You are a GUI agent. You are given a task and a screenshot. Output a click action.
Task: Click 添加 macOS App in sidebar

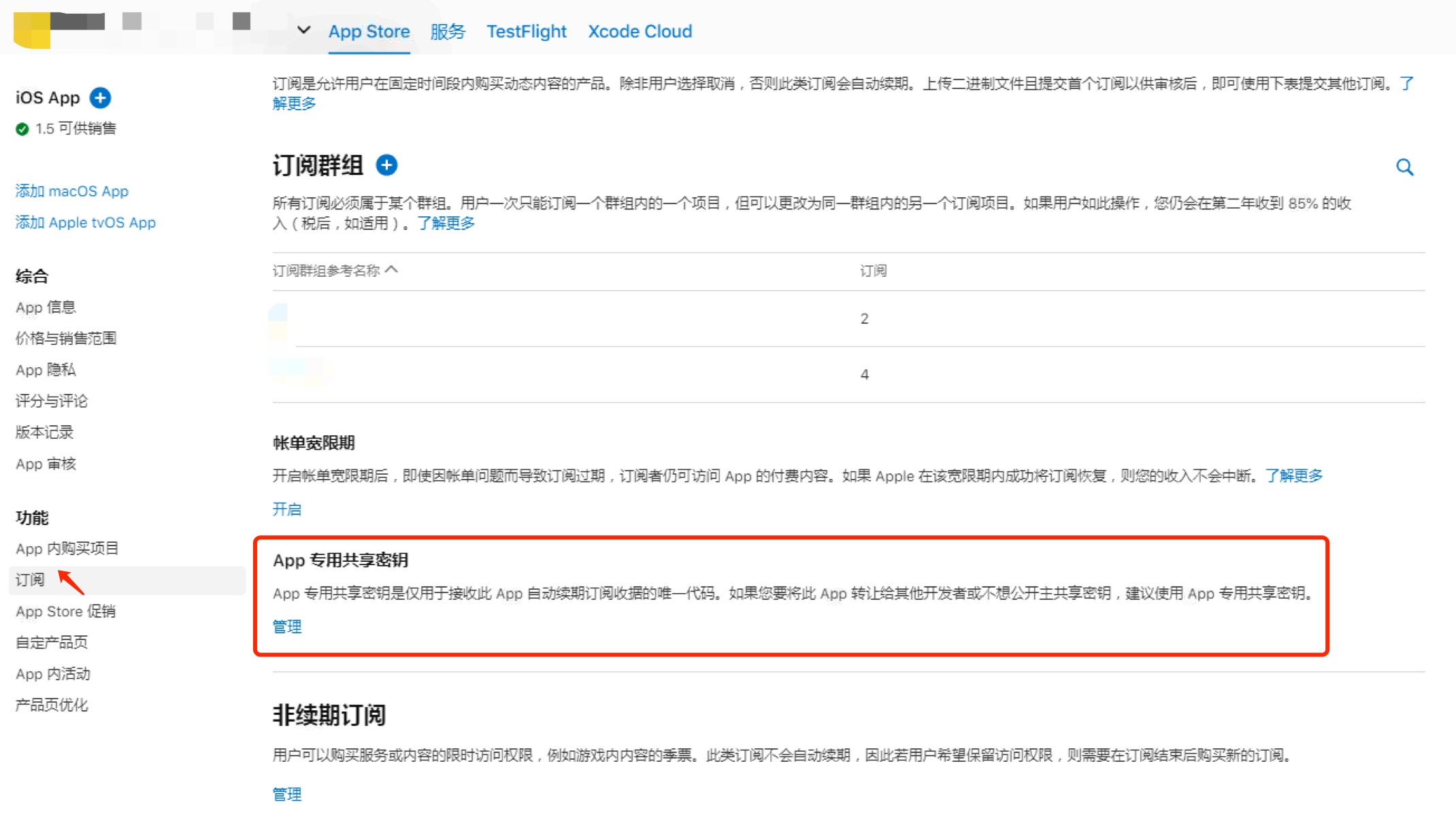[x=71, y=191]
